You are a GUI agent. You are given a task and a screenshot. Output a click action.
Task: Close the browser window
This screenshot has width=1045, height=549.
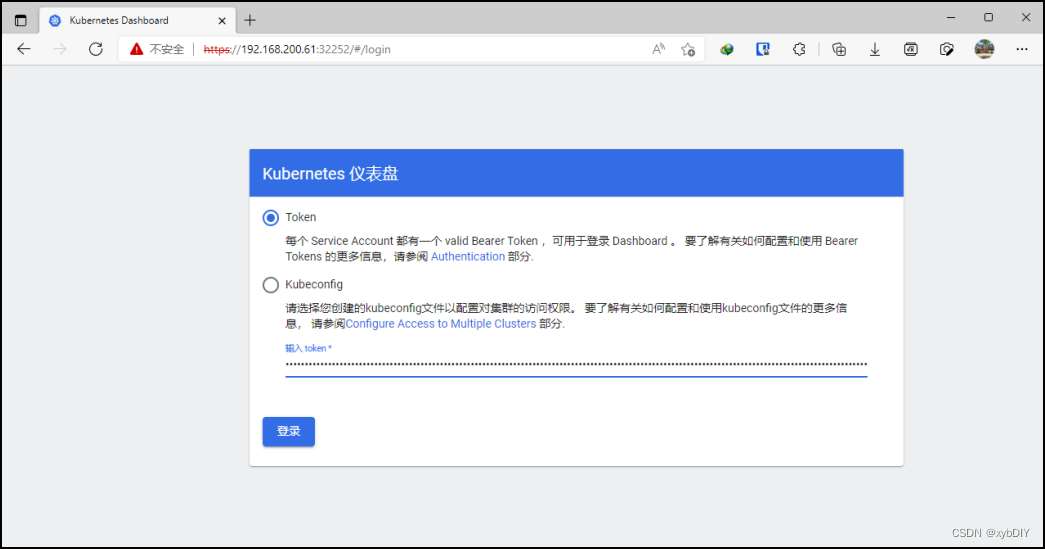1026,18
